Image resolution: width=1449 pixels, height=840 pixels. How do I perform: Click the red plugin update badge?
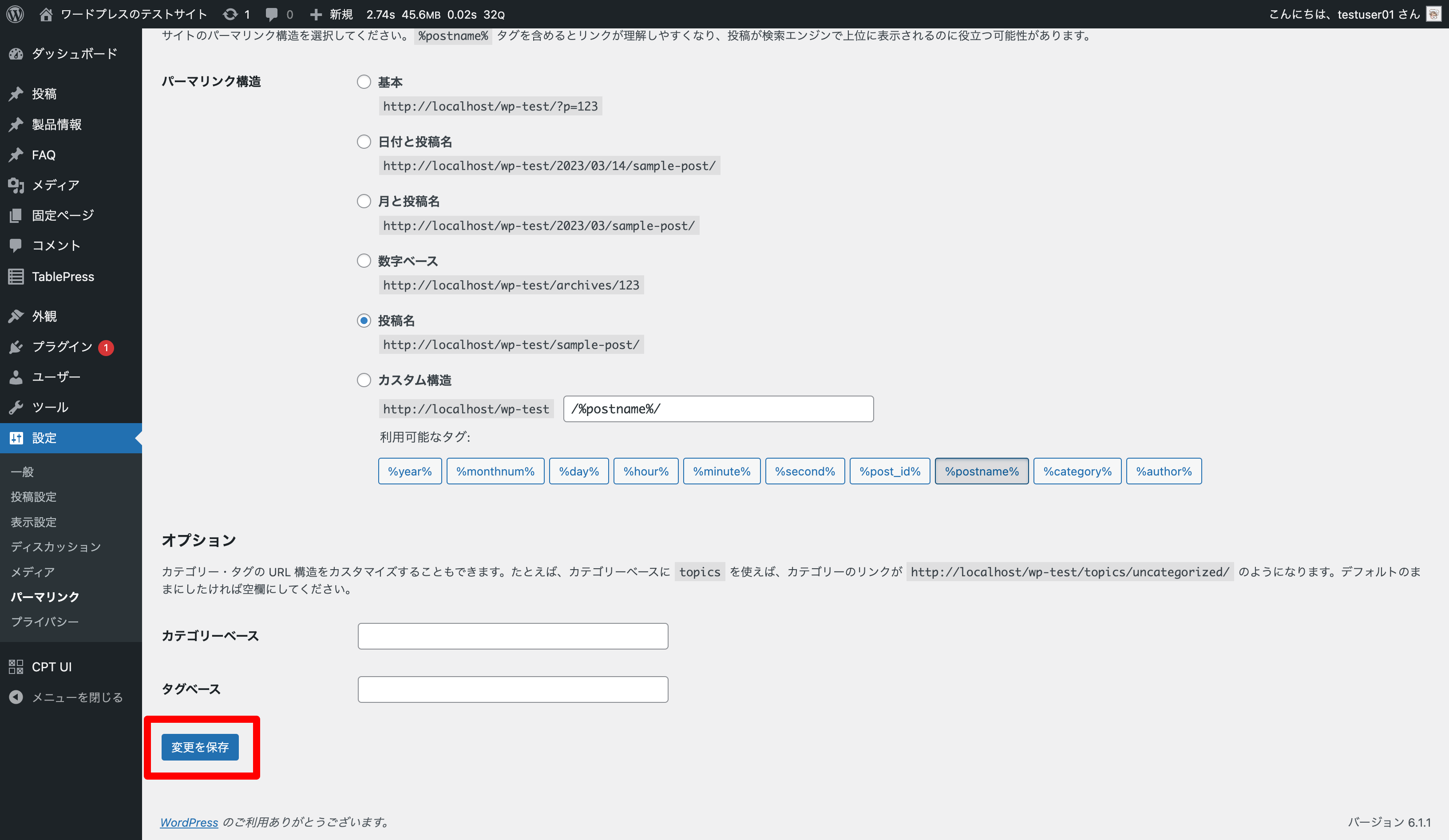click(x=106, y=347)
